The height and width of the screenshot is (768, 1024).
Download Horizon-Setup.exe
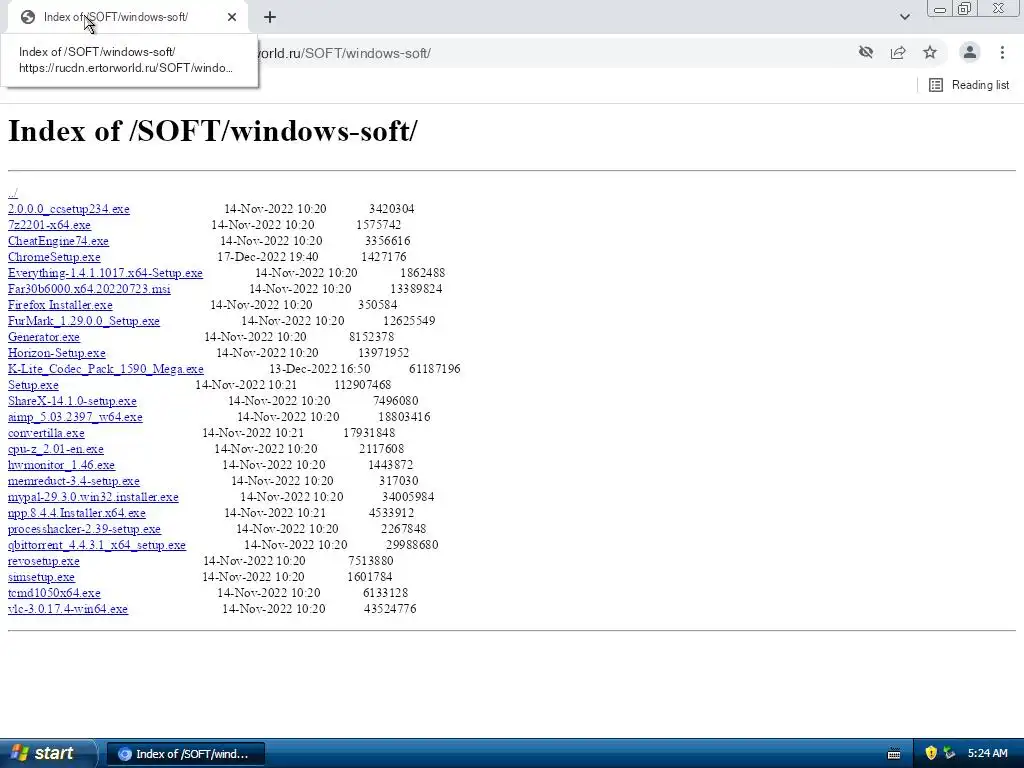pyautogui.click(x=56, y=353)
